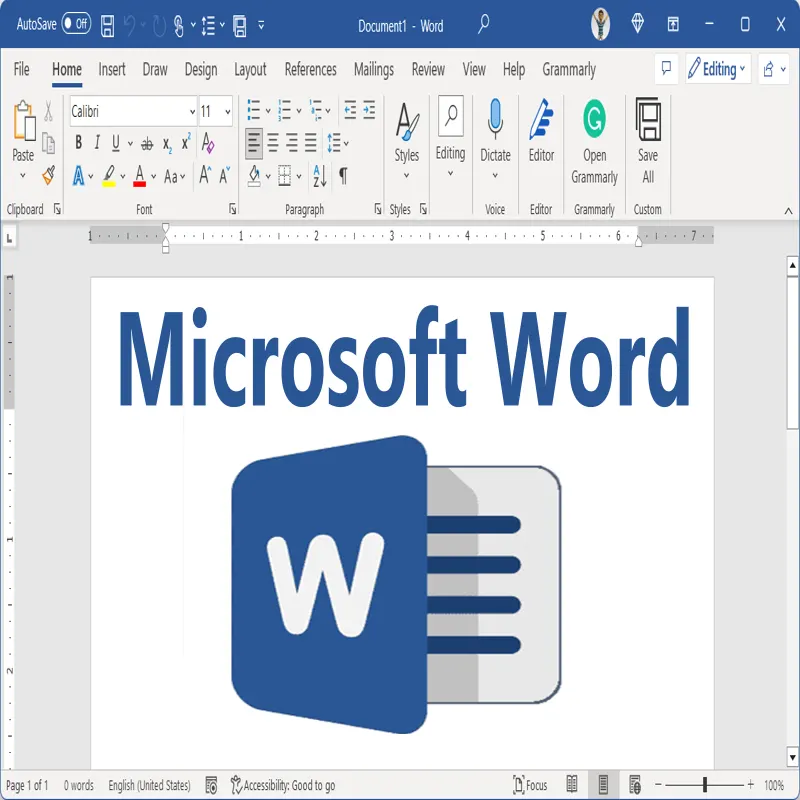Decrease font size with Shrink Font
This screenshot has height=800, width=800.
click(224, 175)
